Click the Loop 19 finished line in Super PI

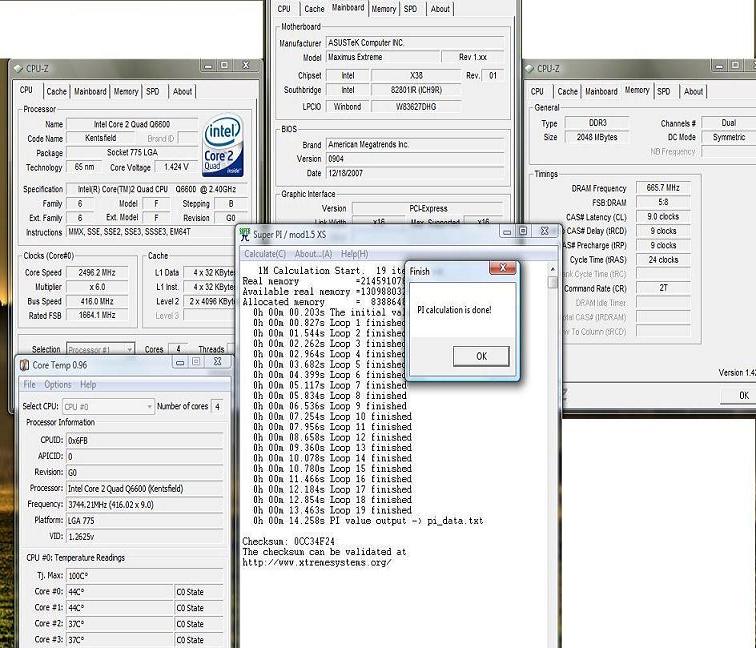coord(332,510)
